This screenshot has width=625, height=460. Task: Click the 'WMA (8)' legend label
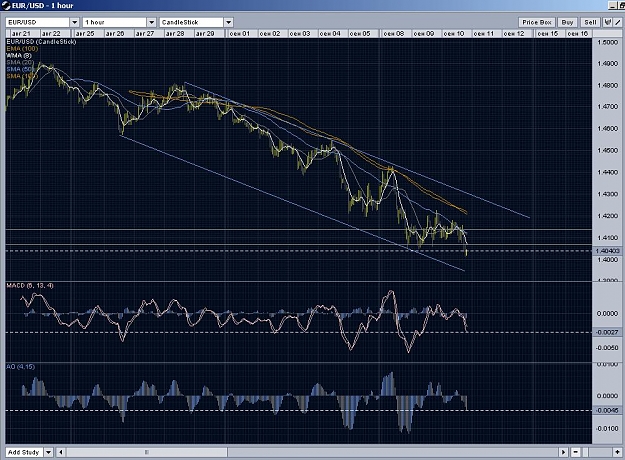(19, 55)
